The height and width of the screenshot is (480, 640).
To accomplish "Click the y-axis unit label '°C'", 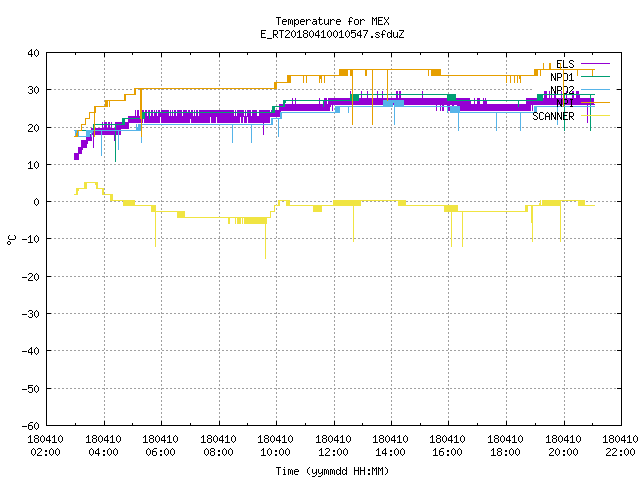I will coord(11,240).
